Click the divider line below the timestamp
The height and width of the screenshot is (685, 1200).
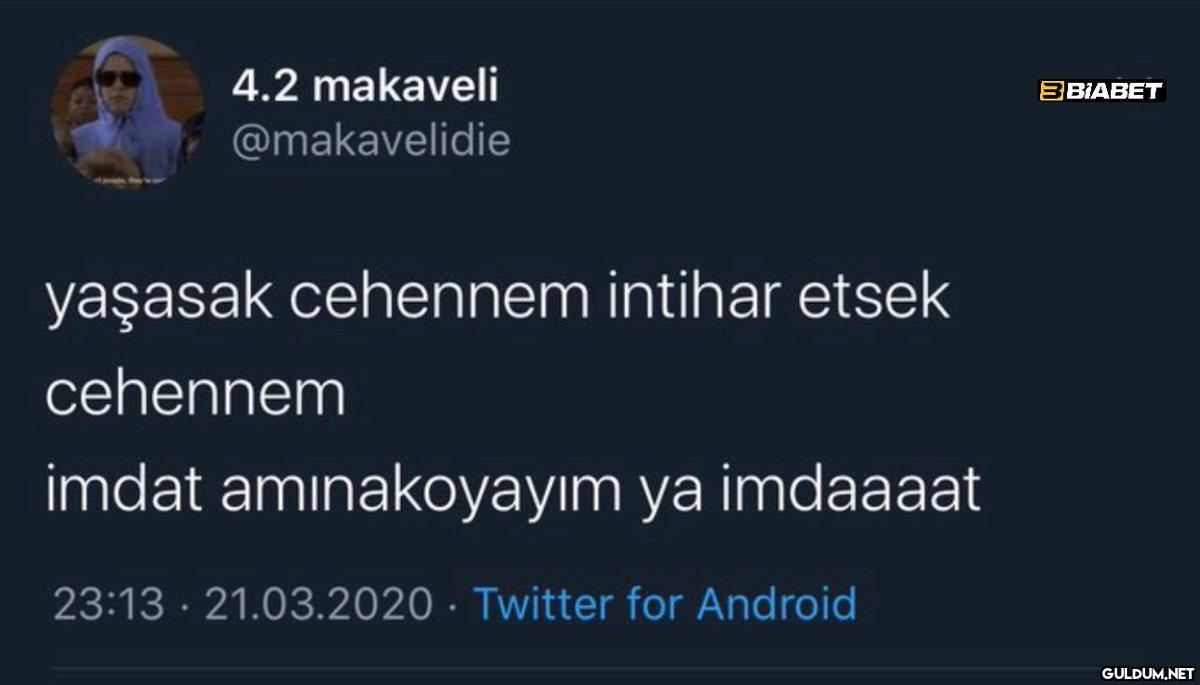(x=600, y=669)
